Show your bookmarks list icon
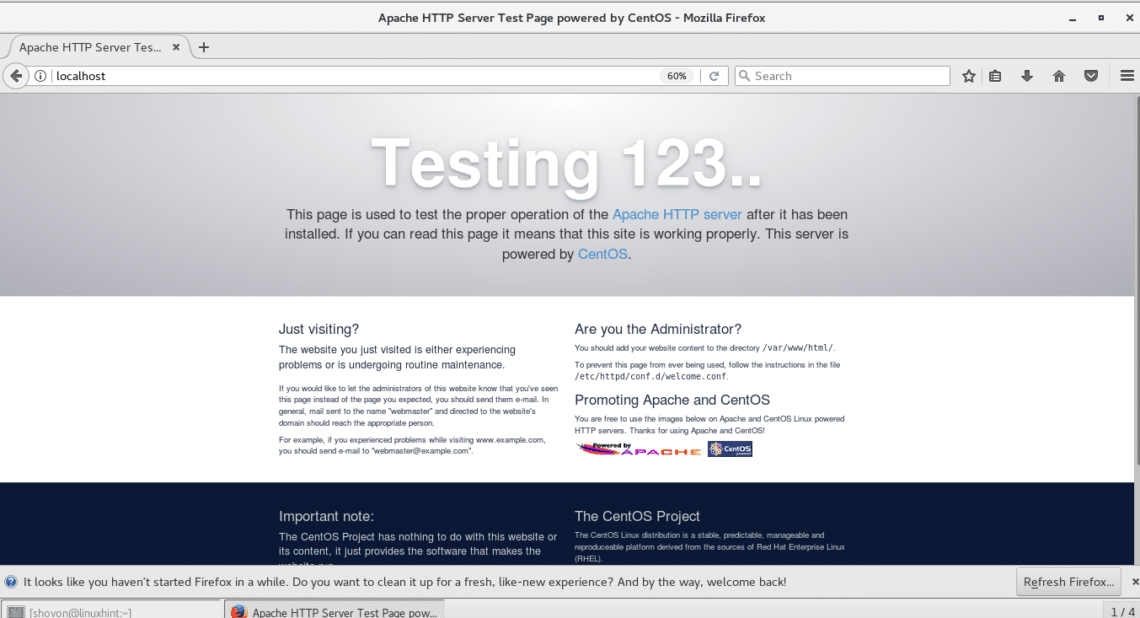Viewport: 1140px width, 618px height. point(995,76)
